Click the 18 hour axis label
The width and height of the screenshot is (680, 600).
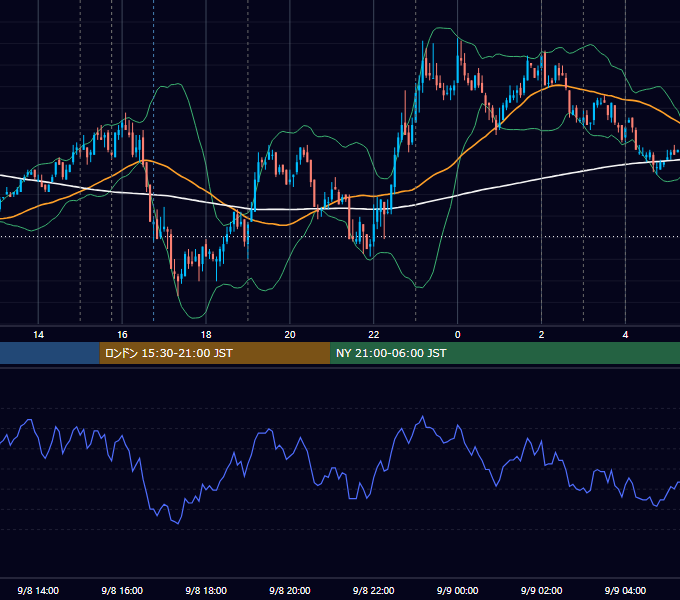point(206,335)
